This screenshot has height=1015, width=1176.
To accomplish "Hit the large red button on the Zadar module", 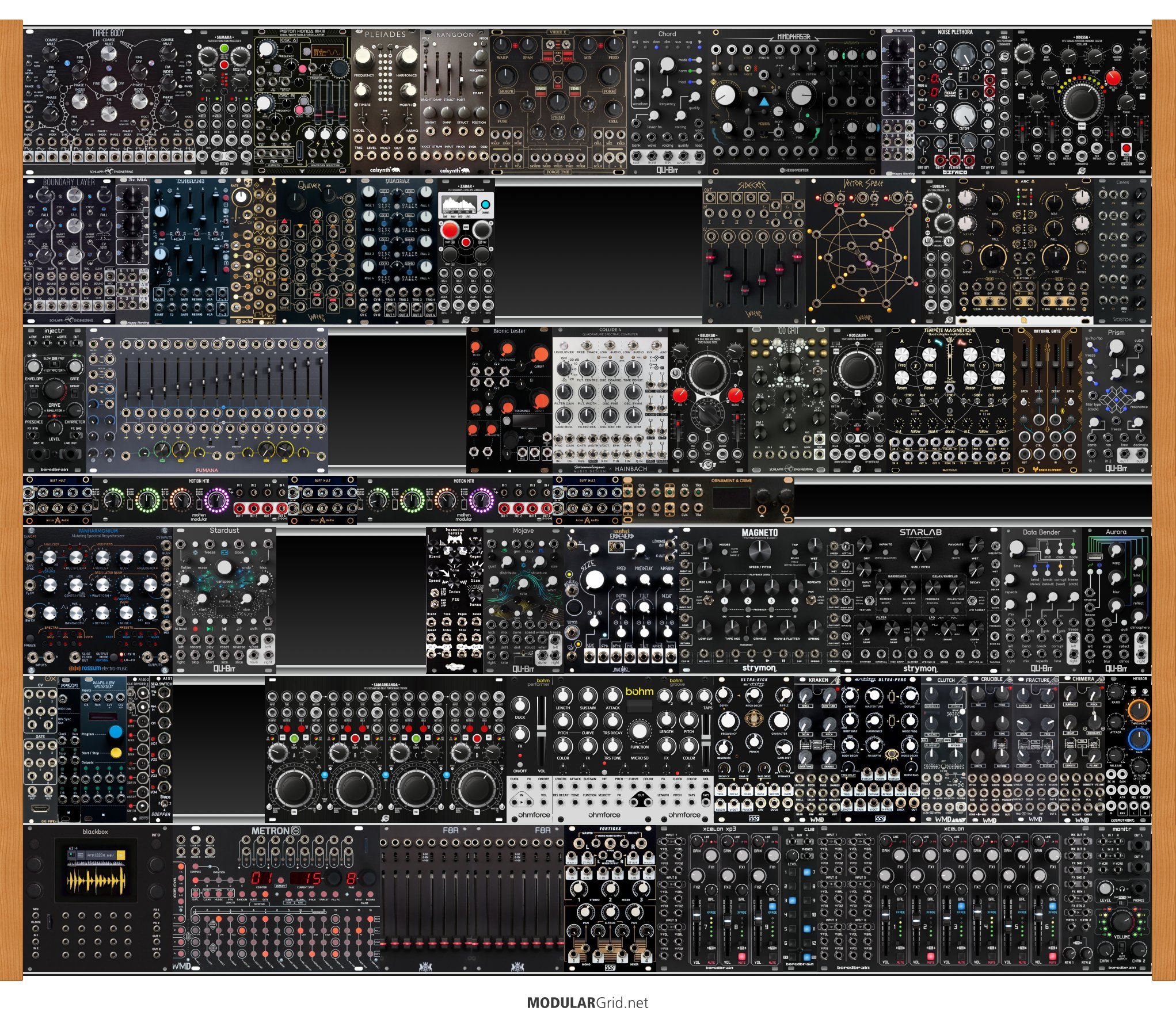I will (450, 231).
